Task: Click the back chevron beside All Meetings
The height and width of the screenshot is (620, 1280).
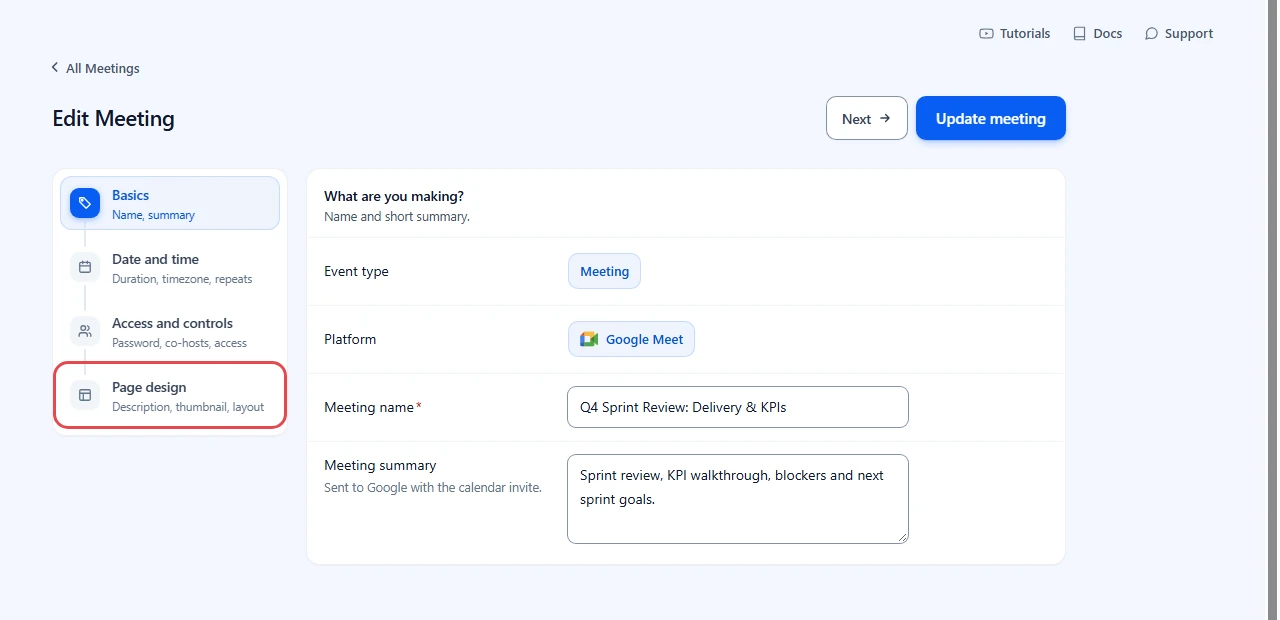Action: [x=55, y=68]
